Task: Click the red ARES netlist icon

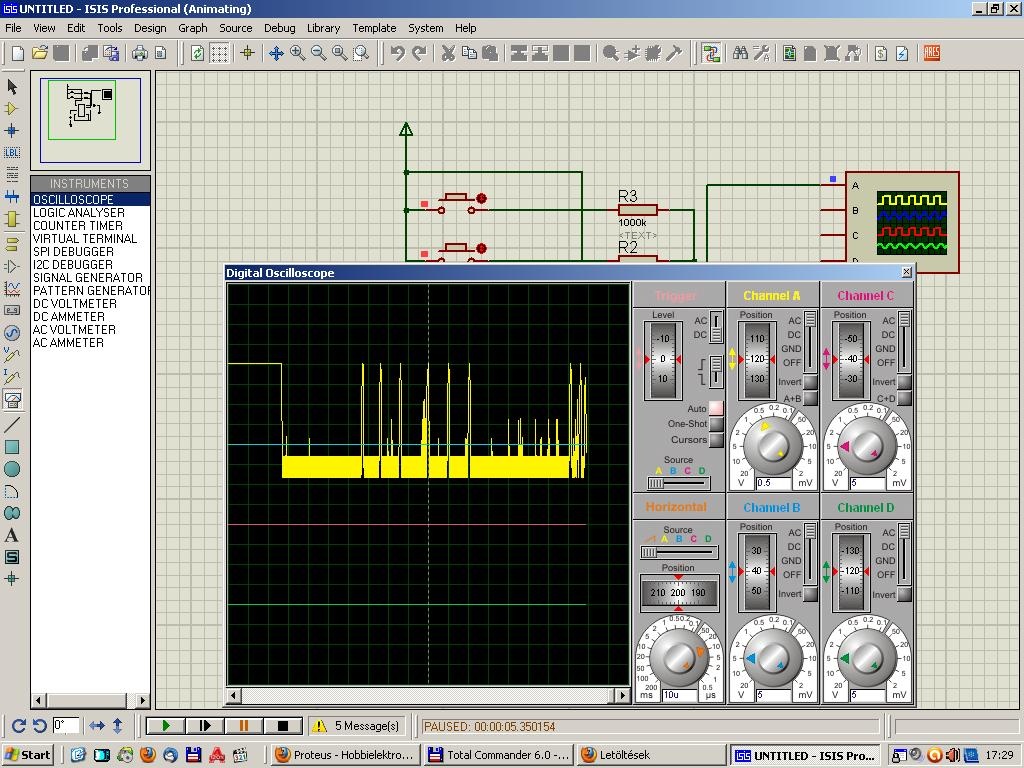Action: tap(932, 53)
